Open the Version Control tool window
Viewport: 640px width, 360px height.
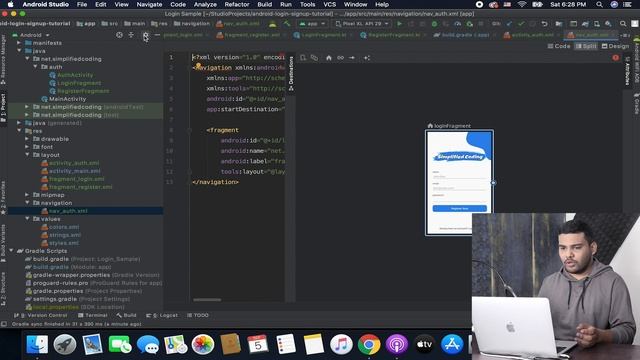(x=40, y=315)
